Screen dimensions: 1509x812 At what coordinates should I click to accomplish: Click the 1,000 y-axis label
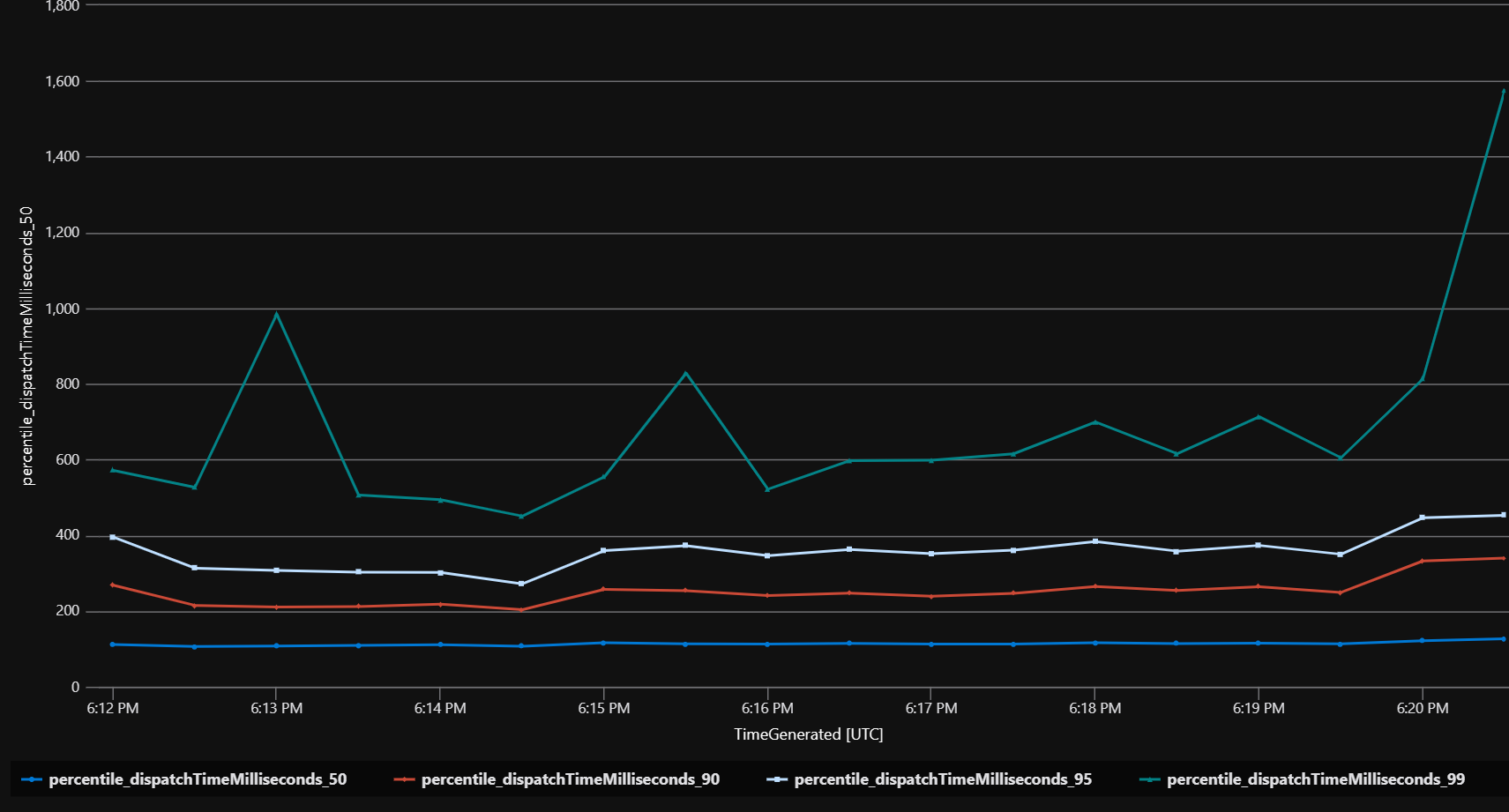[x=62, y=309]
